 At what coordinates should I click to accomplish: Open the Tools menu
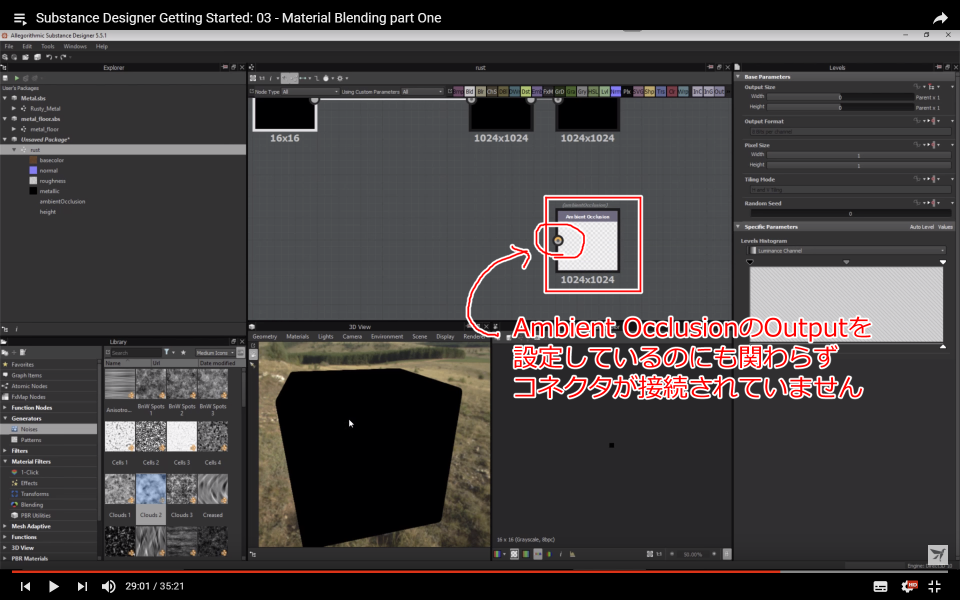coord(48,47)
